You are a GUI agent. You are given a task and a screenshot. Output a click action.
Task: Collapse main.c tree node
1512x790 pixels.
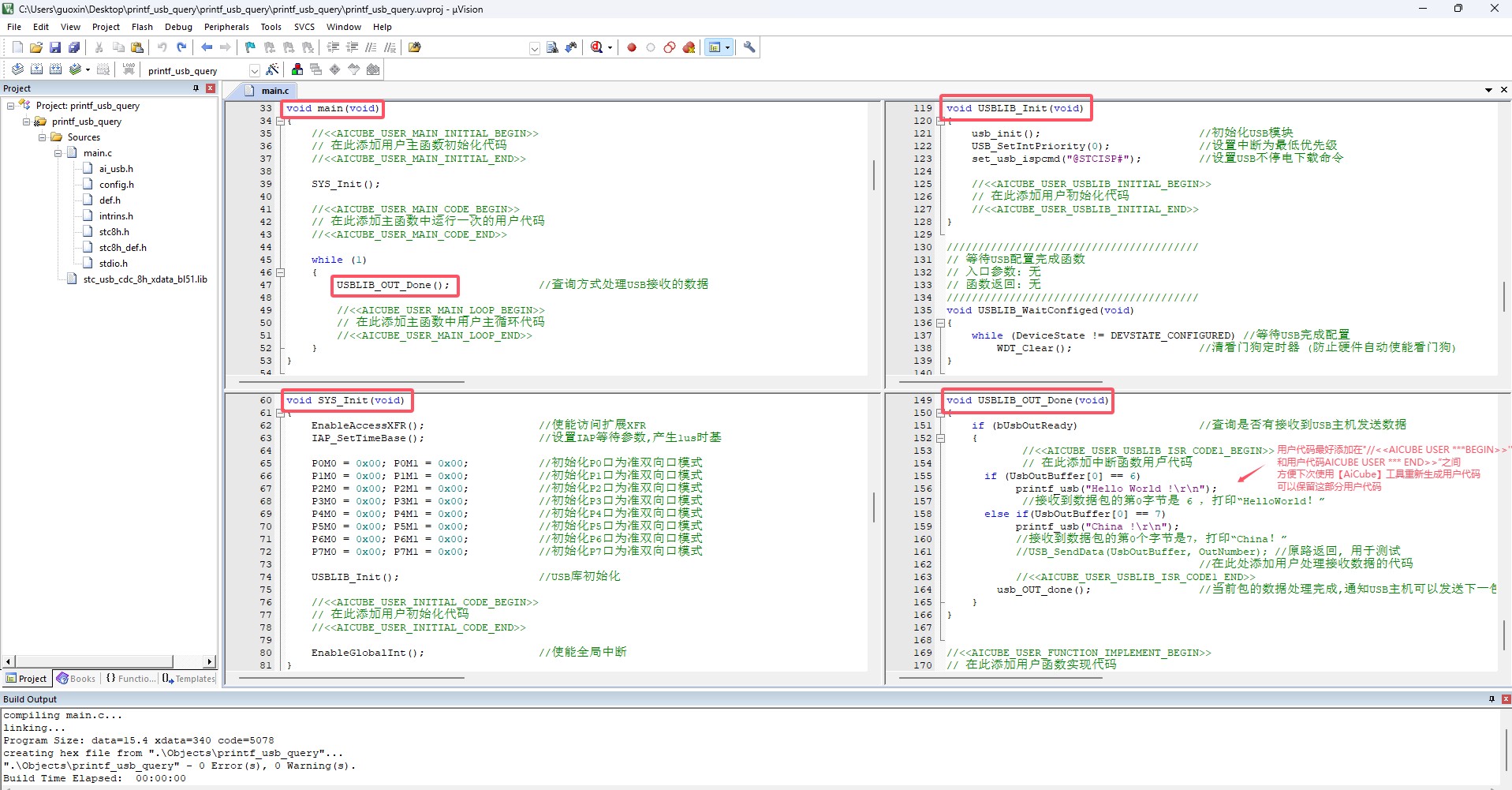point(58,153)
